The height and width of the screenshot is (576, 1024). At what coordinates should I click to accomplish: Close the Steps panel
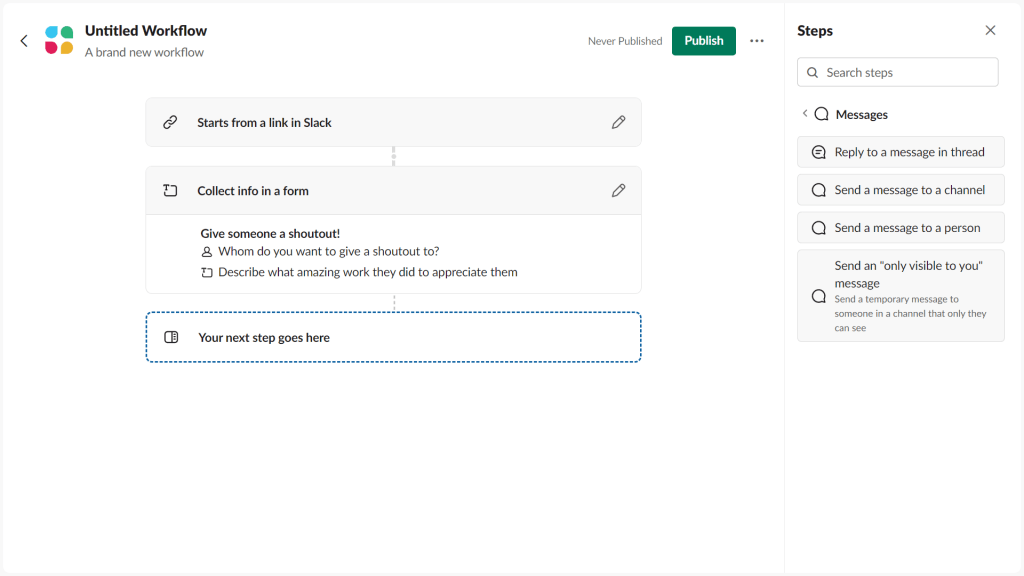(x=990, y=30)
